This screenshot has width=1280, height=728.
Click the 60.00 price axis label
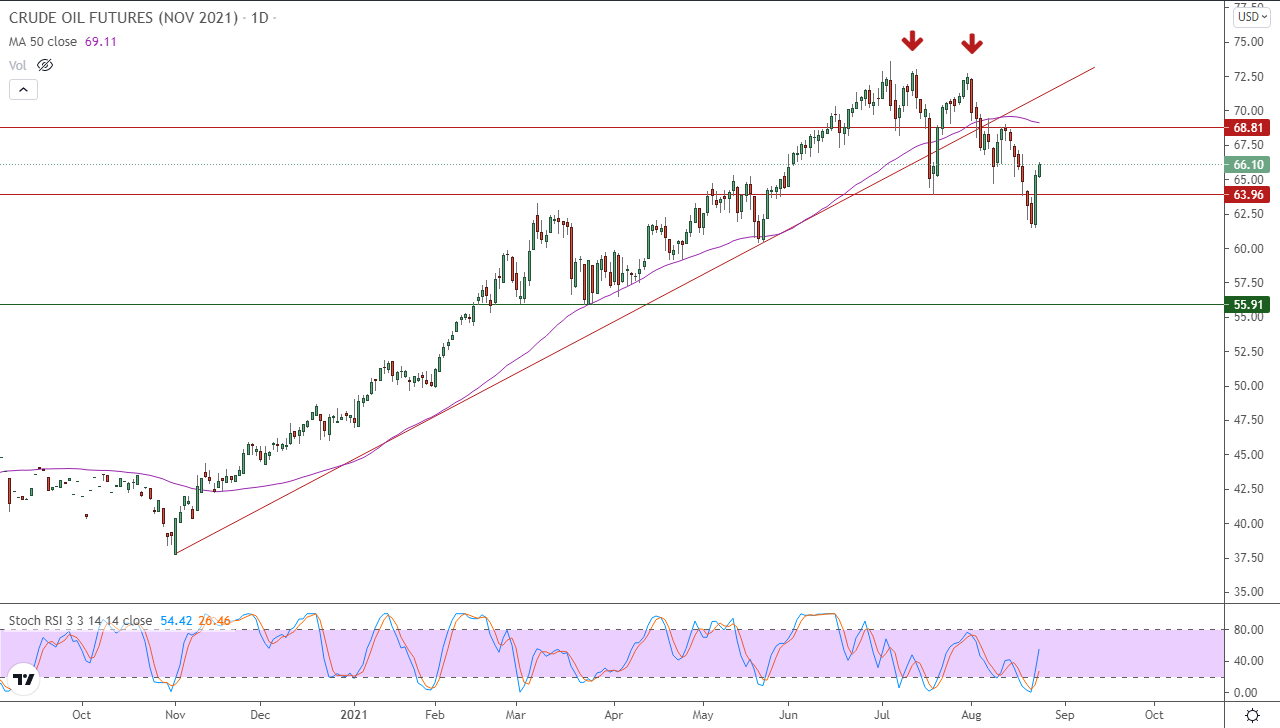[1247, 249]
